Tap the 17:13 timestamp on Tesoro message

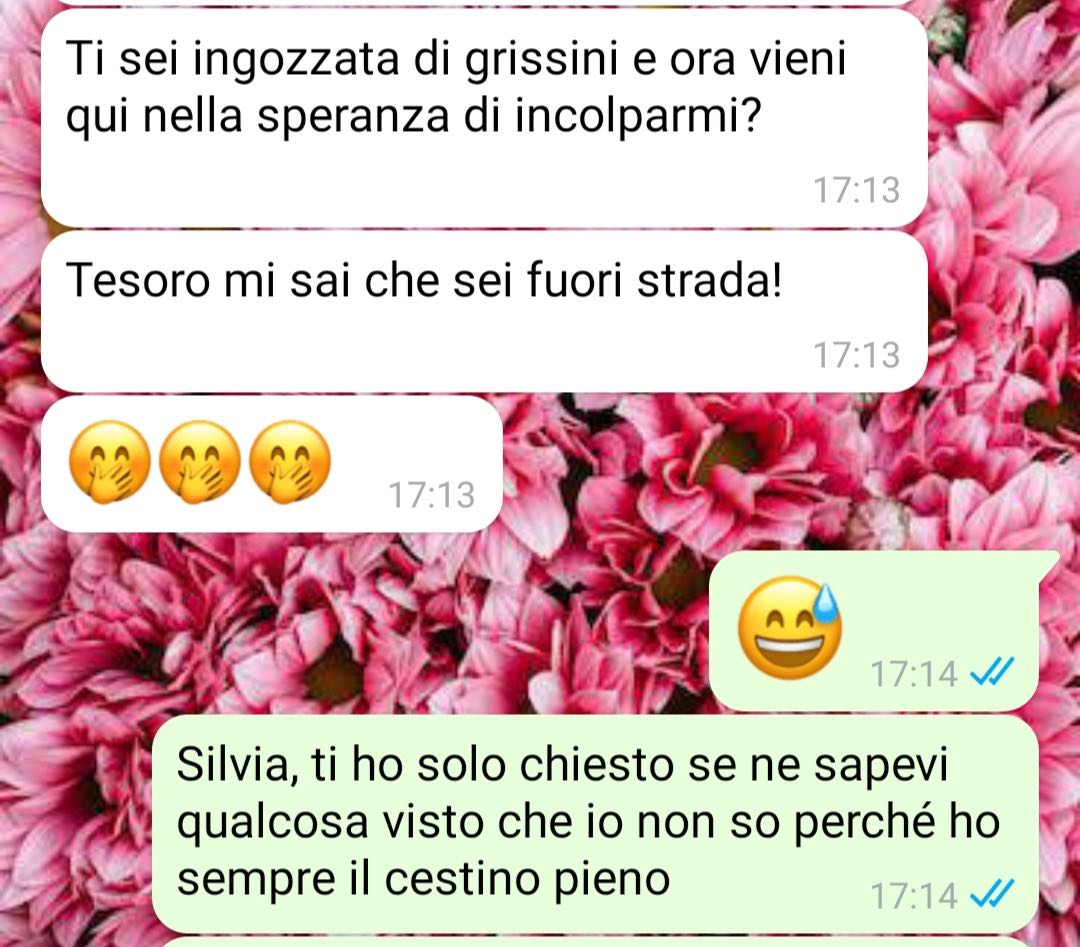(856, 355)
